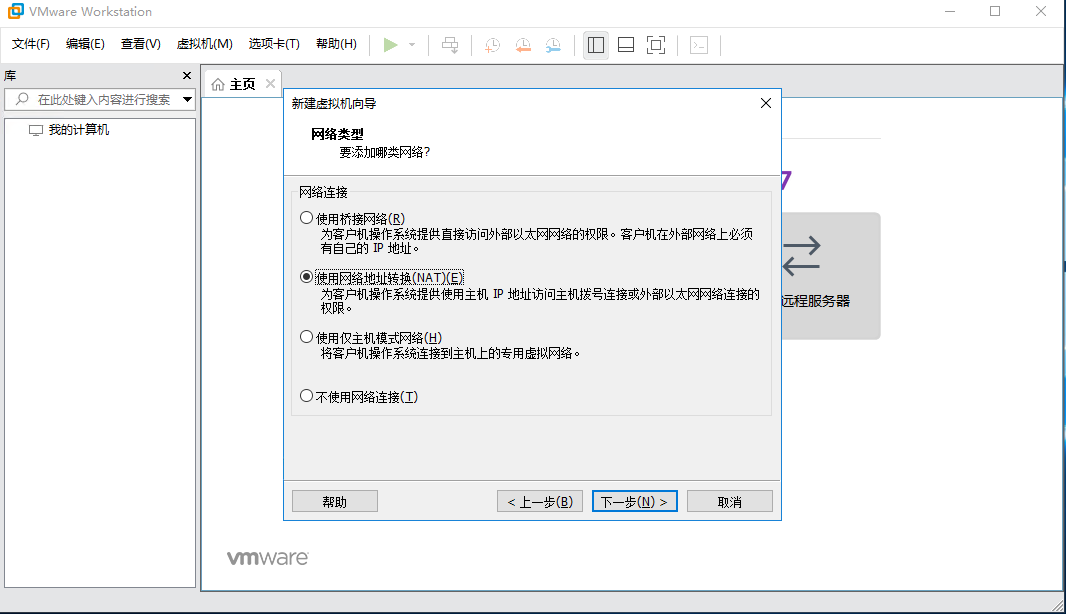Switch to the 主页 tab
The image size is (1066, 614).
[243, 84]
